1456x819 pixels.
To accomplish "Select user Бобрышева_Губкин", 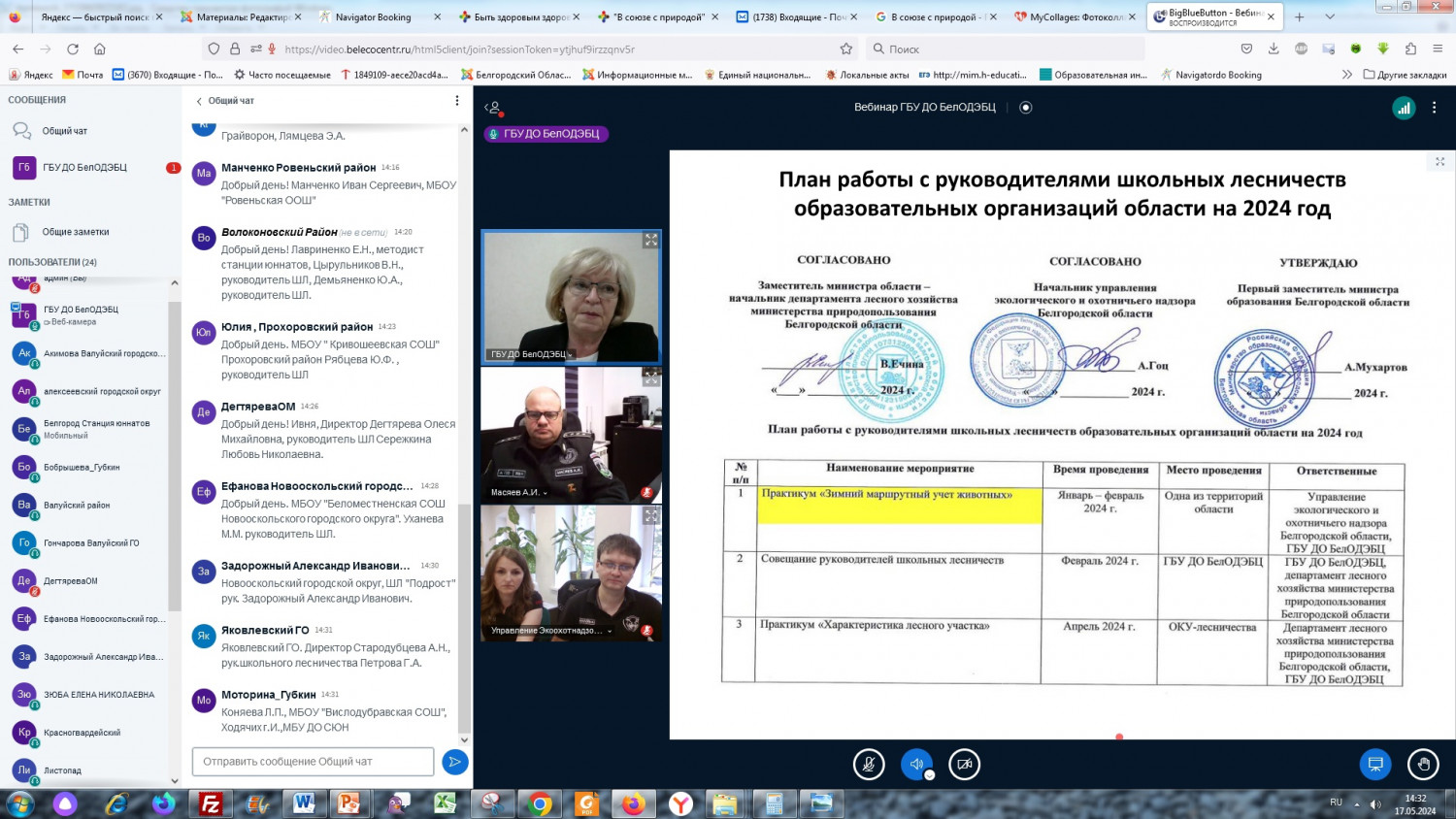I will (x=89, y=467).
